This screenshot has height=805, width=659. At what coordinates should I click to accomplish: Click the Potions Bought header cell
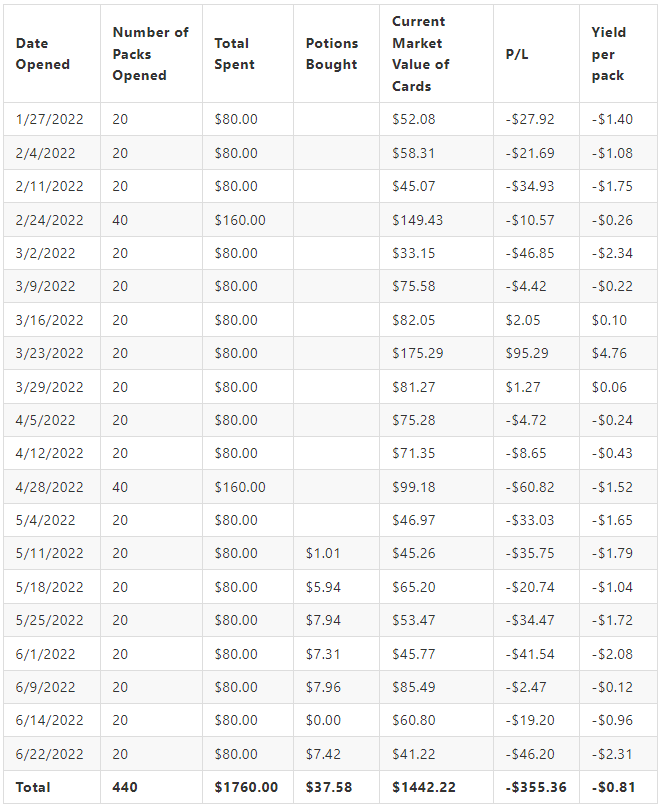click(x=336, y=54)
